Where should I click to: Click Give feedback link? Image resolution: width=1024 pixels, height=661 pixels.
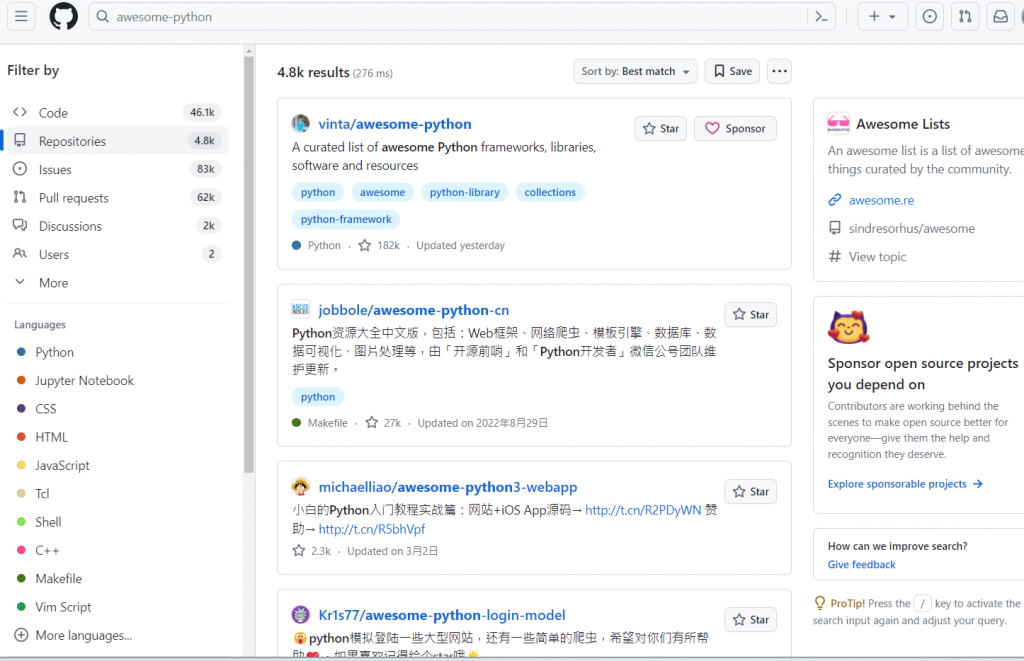pyautogui.click(x=861, y=564)
